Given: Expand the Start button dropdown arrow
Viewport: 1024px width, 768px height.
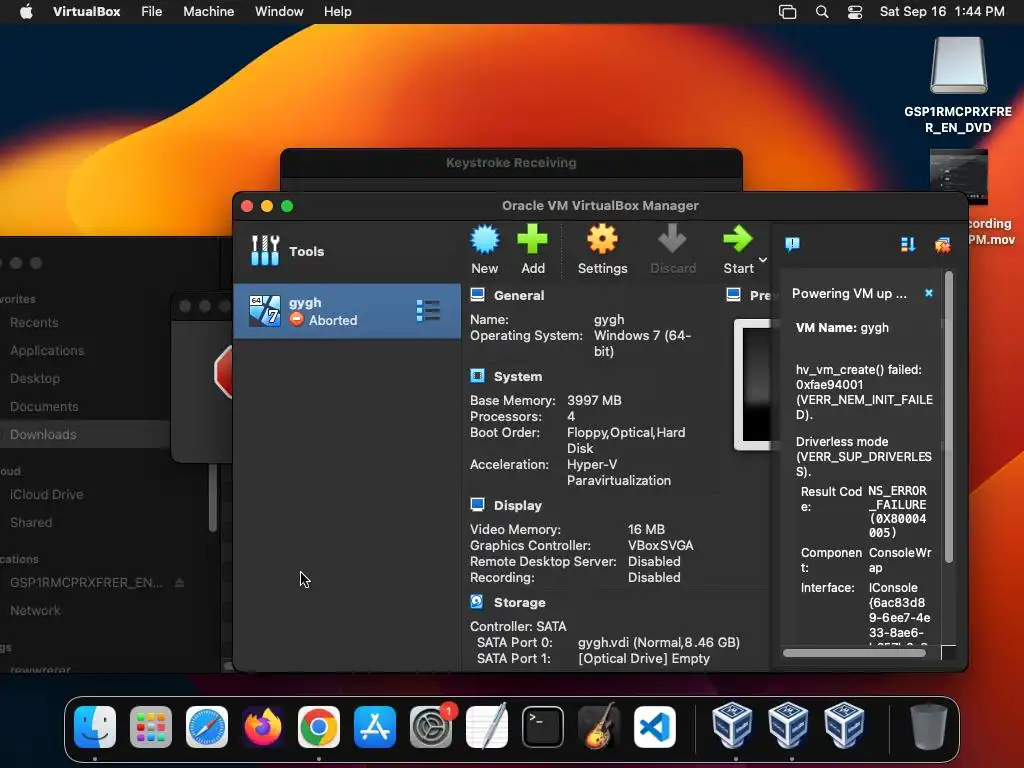Looking at the screenshot, I should coord(763,259).
